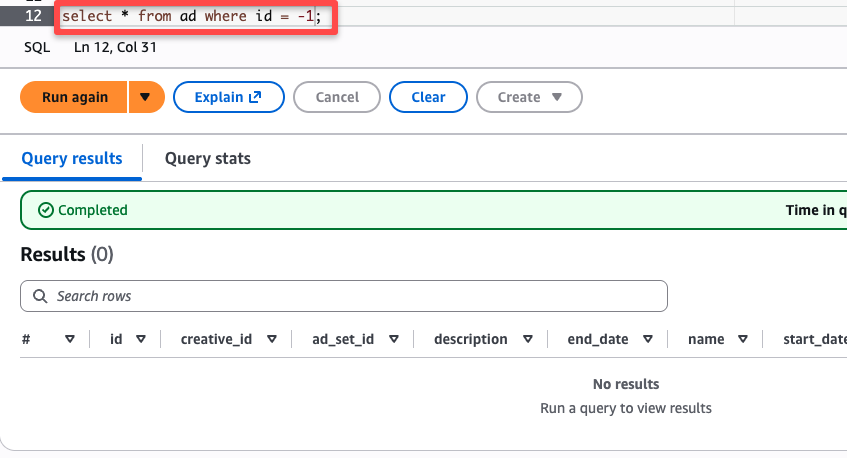Click the Cancel button
847x458 pixels.
pos(337,97)
